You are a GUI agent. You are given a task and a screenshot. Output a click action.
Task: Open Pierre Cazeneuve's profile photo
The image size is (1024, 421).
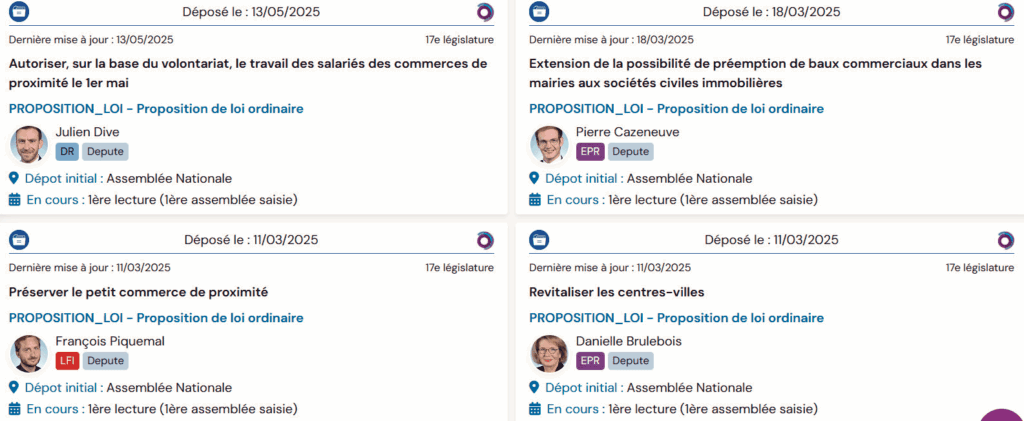549,144
